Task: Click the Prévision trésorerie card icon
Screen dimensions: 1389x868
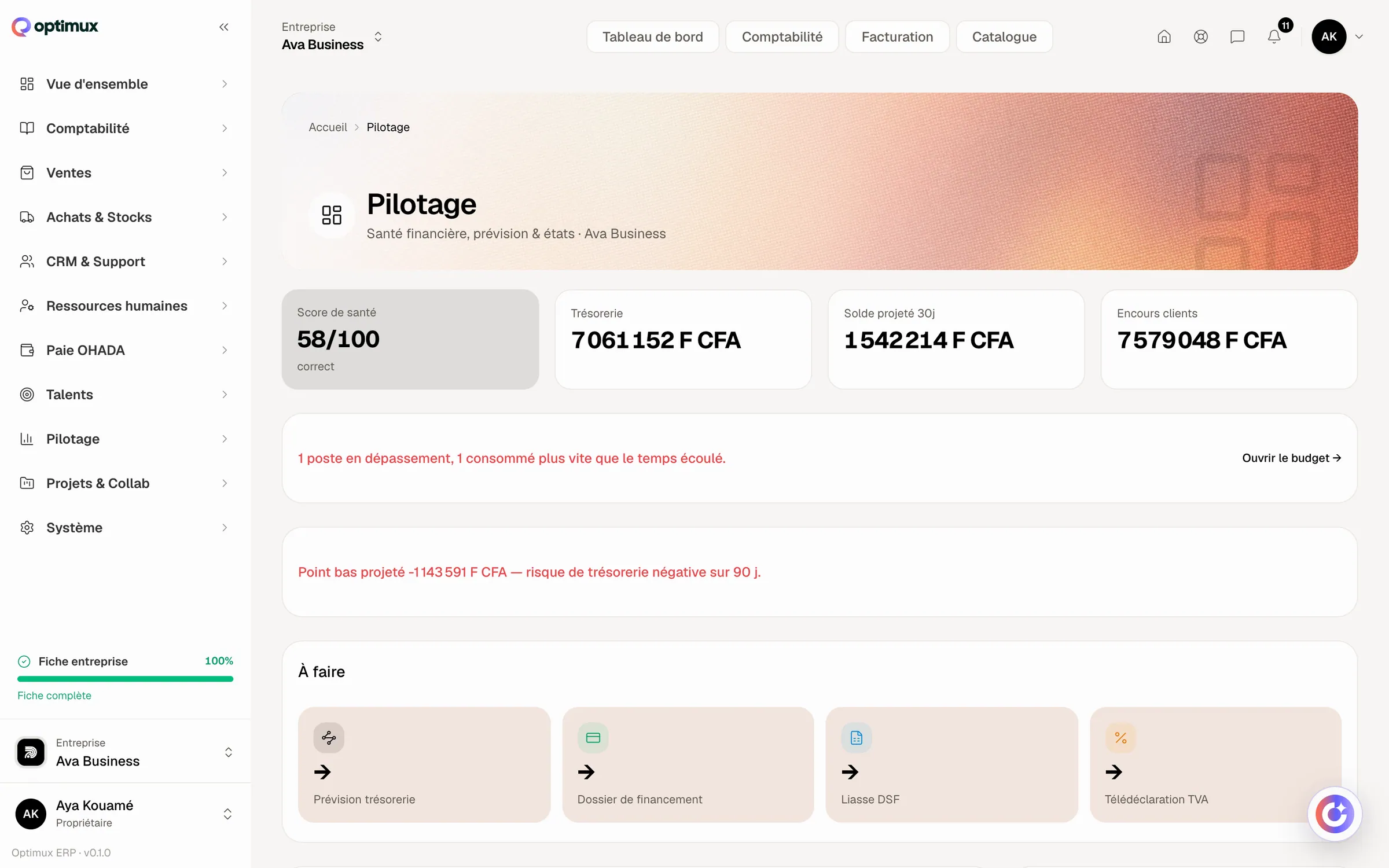Action: [x=329, y=738]
